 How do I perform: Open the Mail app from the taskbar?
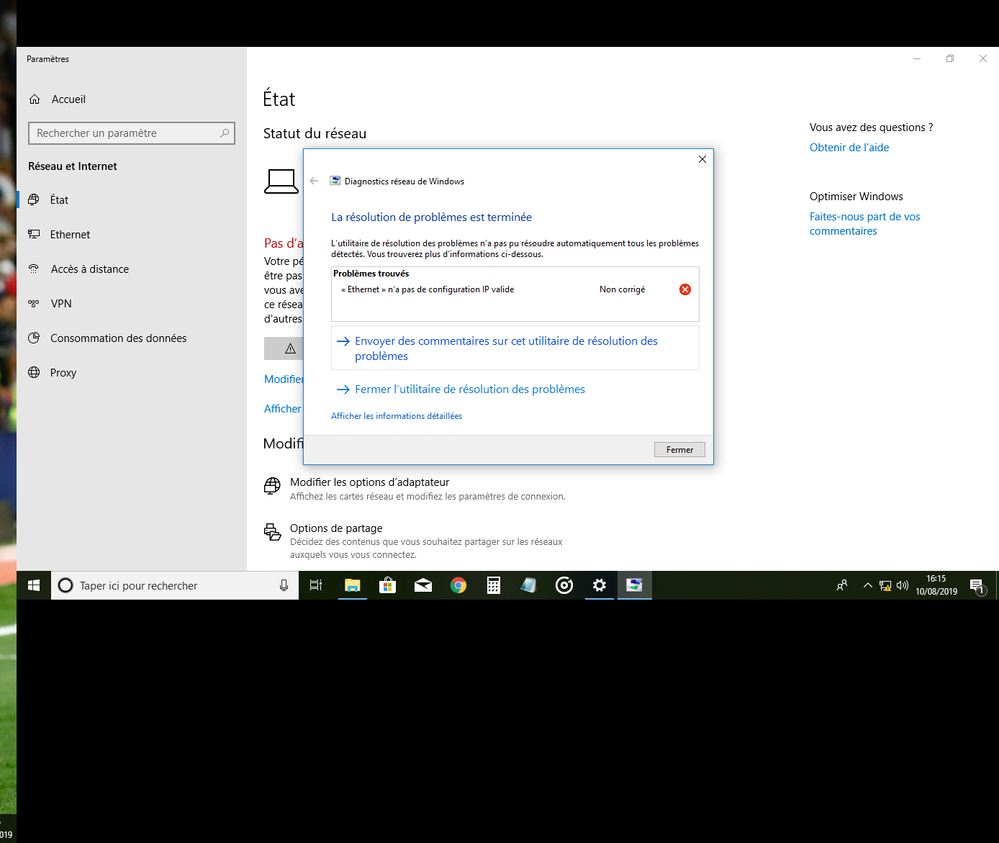423,586
